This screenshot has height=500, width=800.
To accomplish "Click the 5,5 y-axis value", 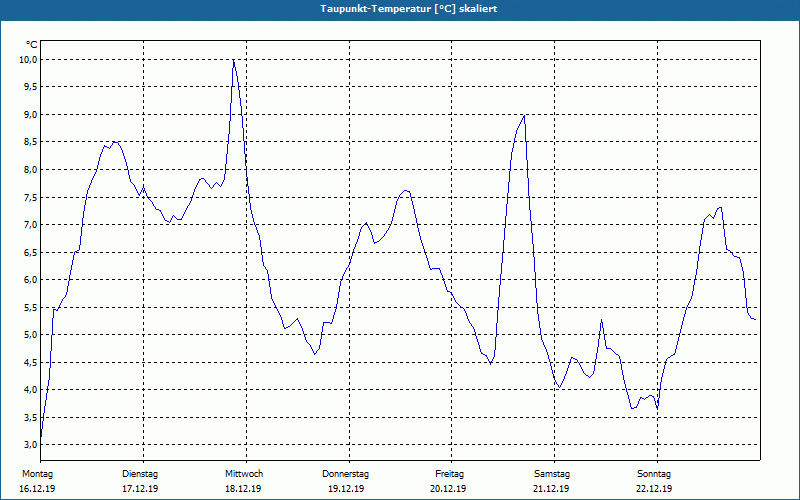I will [31, 308].
